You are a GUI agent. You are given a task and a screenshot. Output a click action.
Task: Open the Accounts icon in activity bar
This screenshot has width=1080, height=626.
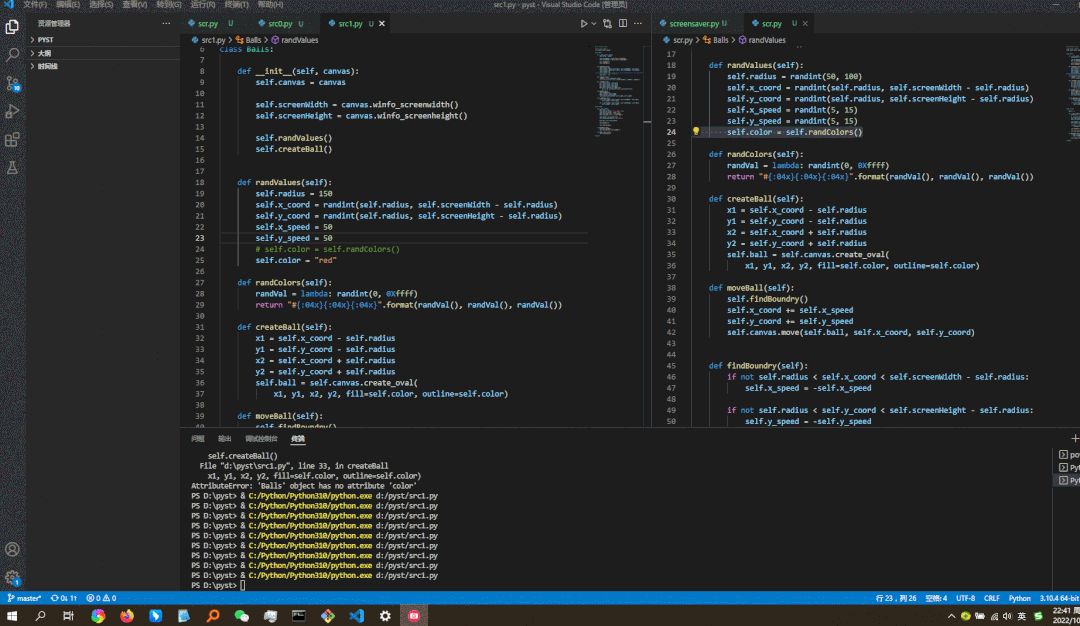(12, 549)
